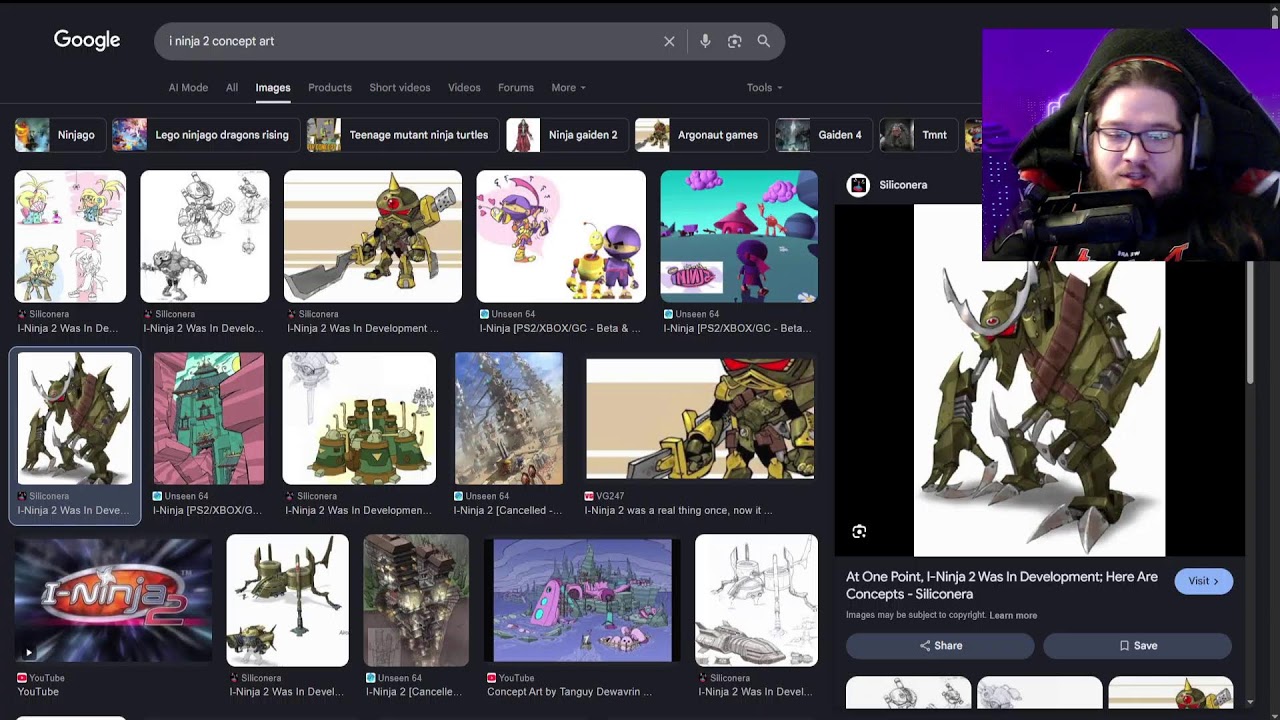Image resolution: width=1280 pixels, height=720 pixels.
Task: Submit search with magnifying glass icon
Action: (764, 41)
